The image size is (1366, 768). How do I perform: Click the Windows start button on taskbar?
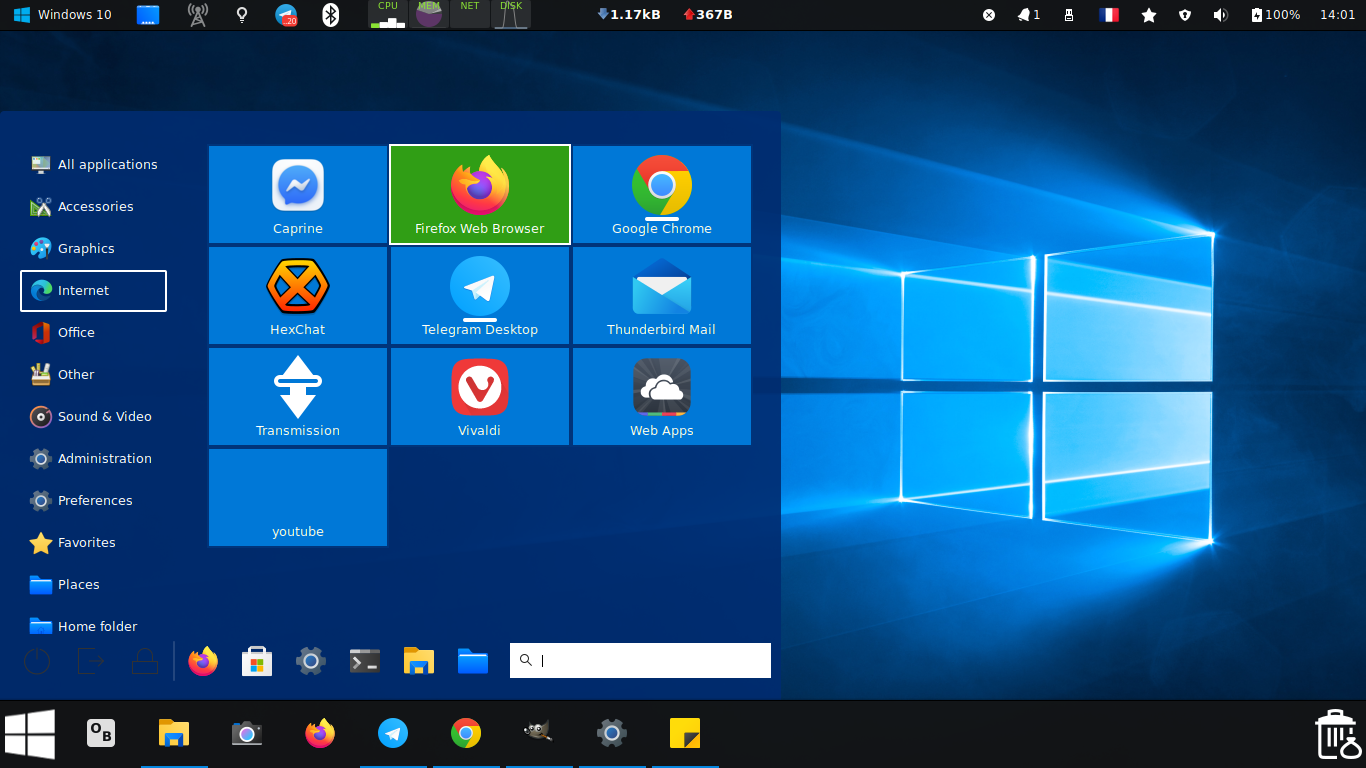[30, 734]
